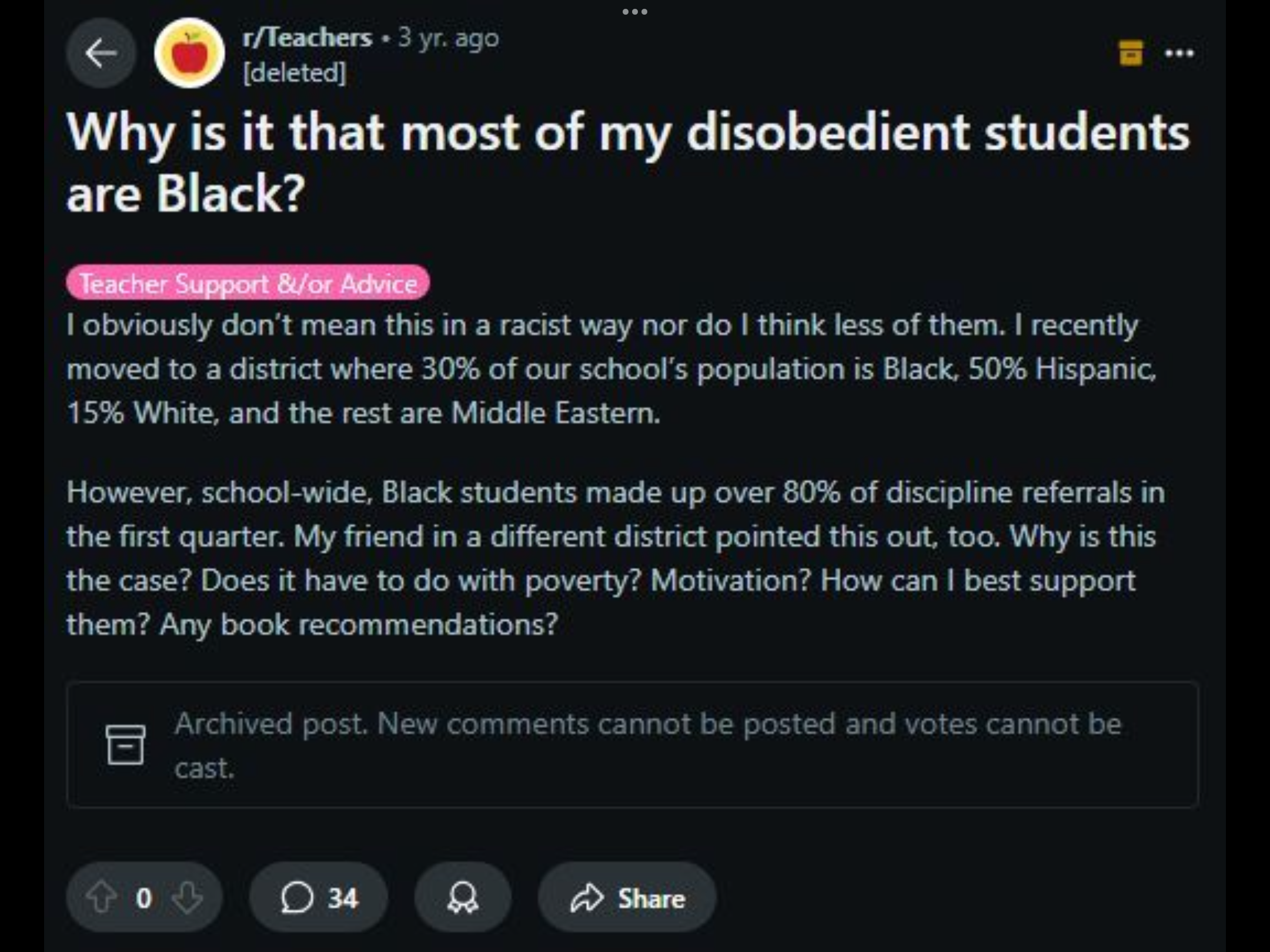Select the Teacher Support &/or Advice flair
This screenshot has height=952, width=1270.
point(248,283)
